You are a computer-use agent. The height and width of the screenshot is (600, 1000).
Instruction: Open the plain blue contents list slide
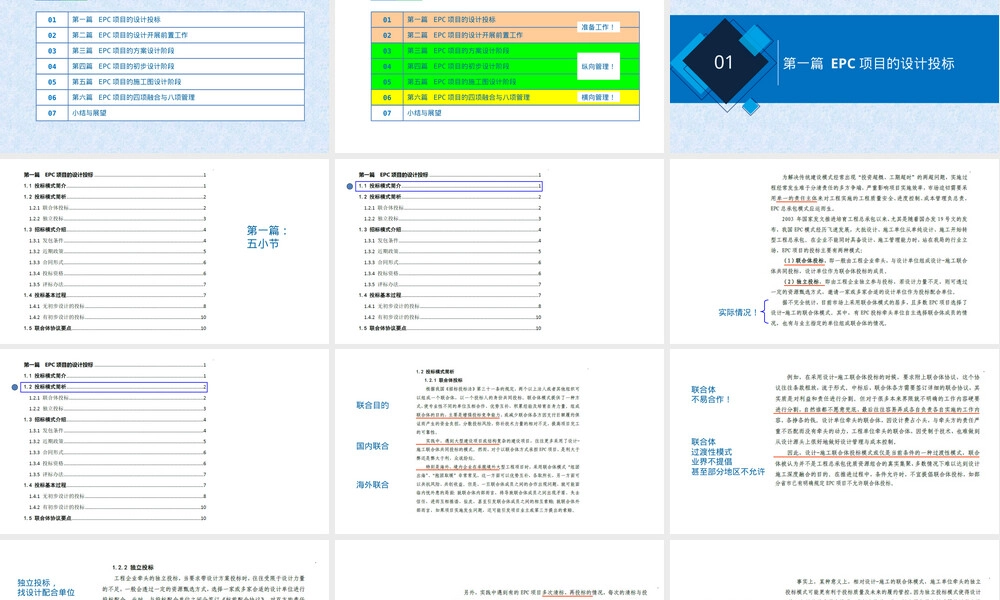pos(165,76)
